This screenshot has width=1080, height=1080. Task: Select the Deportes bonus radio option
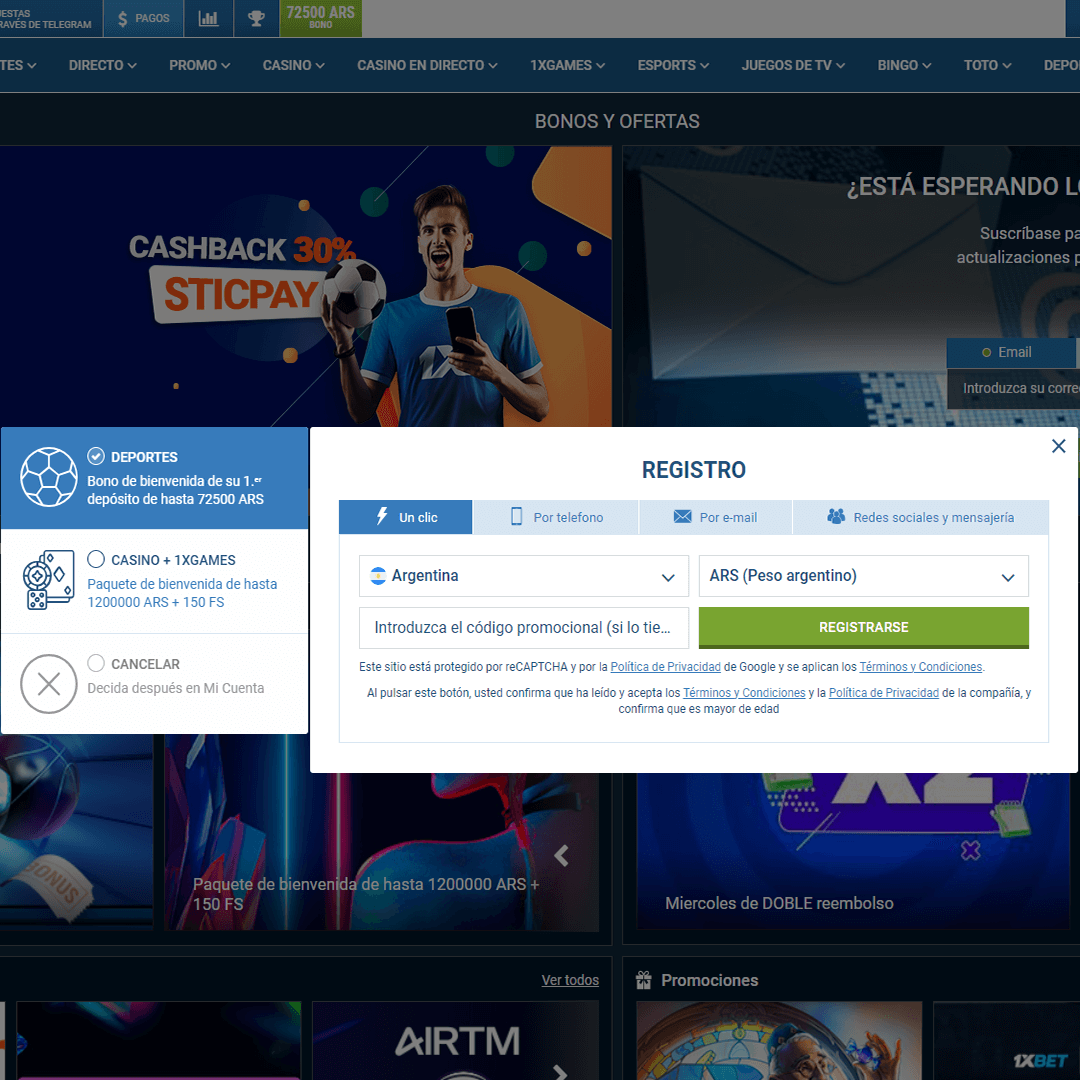pos(96,456)
